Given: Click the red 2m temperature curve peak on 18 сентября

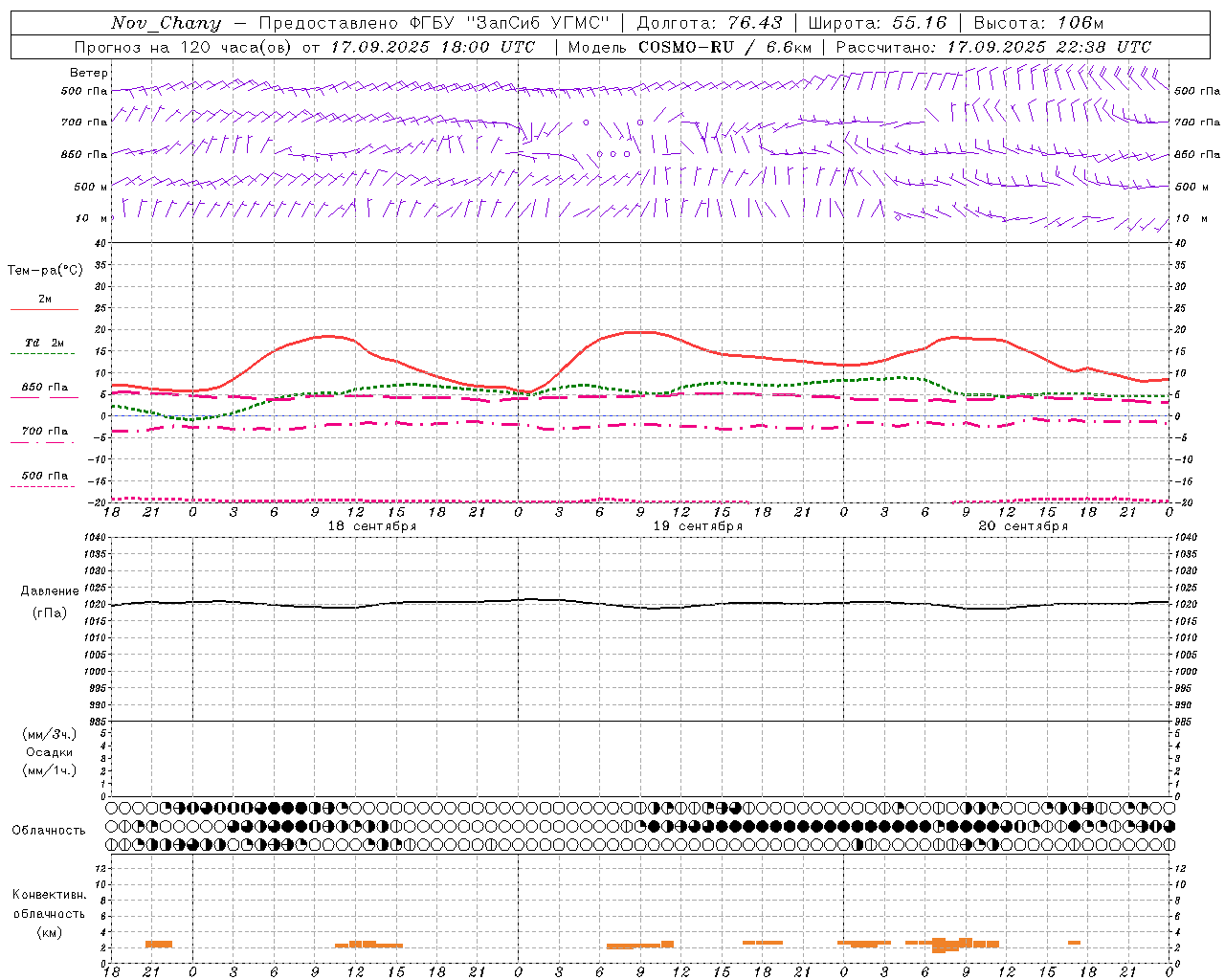Looking at the screenshot, I should coord(328,336).
